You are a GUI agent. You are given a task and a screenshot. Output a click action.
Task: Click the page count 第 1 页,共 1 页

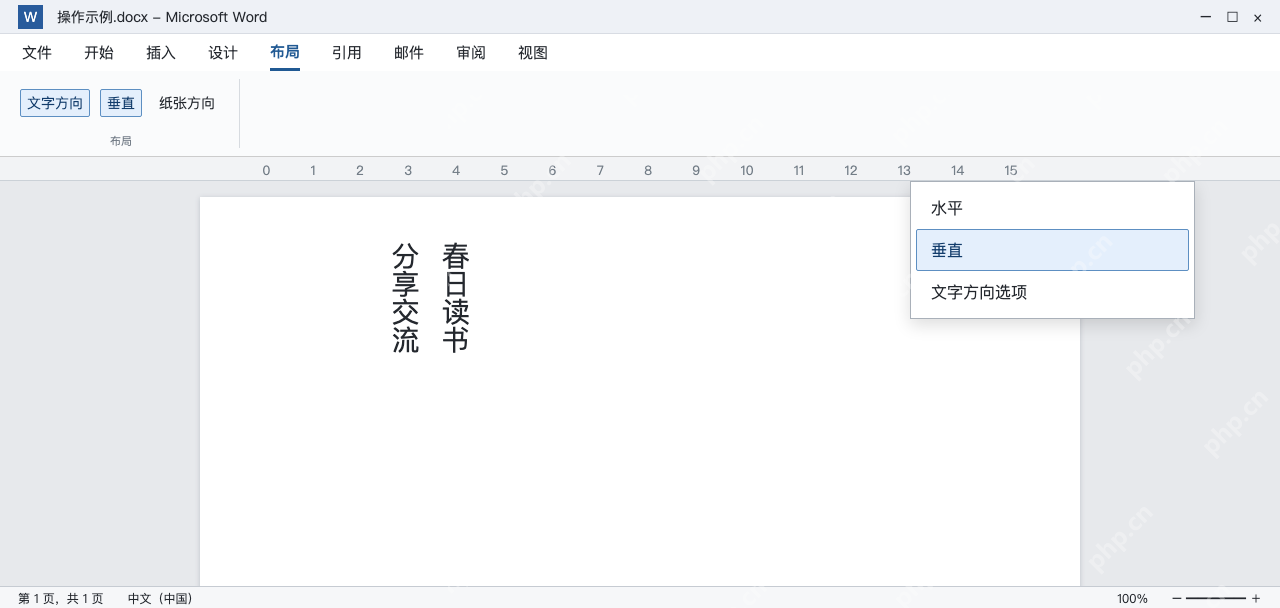tap(60, 598)
